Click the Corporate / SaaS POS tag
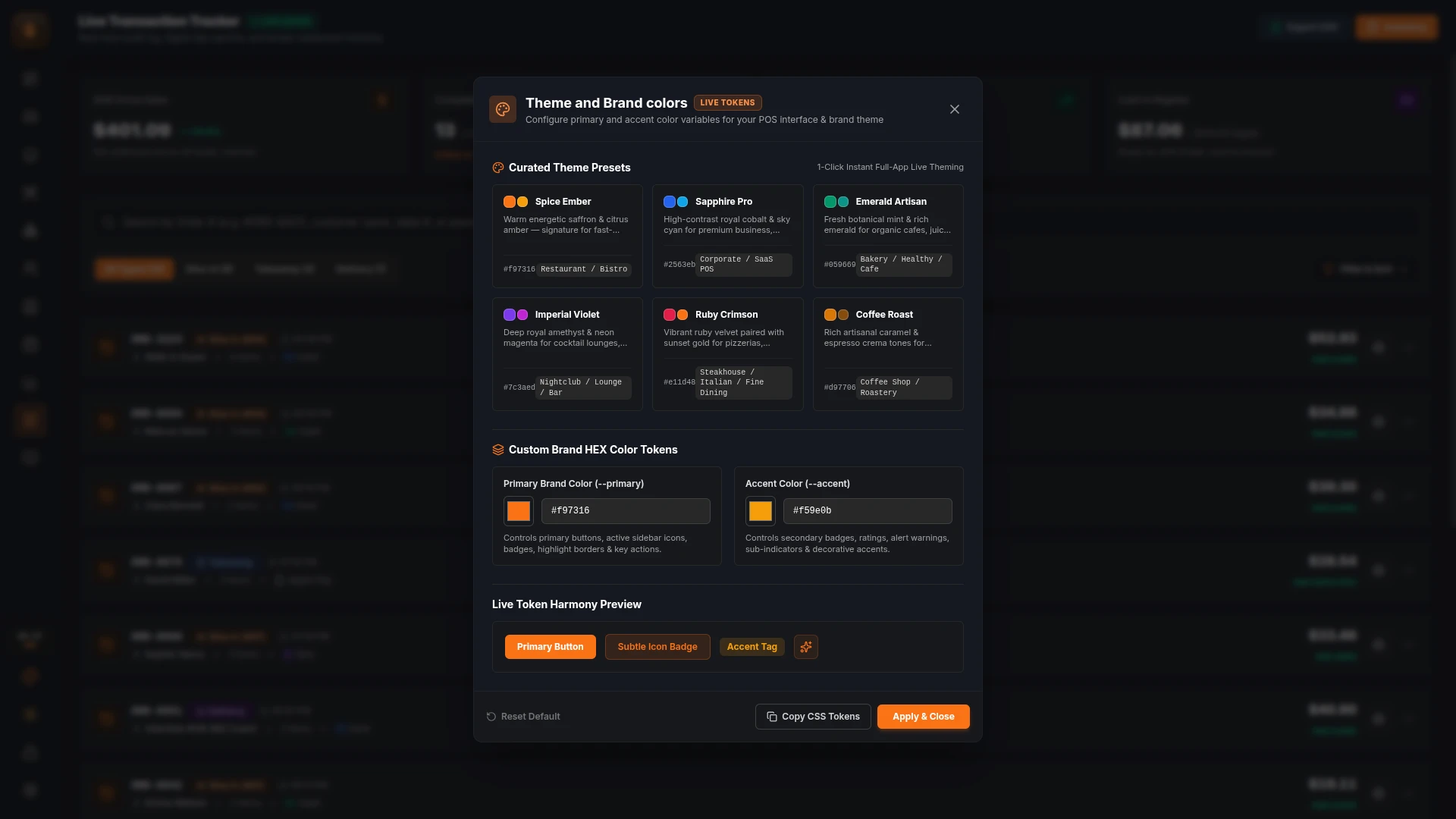Viewport: 1456px width, 819px height. tap(744, 265)
